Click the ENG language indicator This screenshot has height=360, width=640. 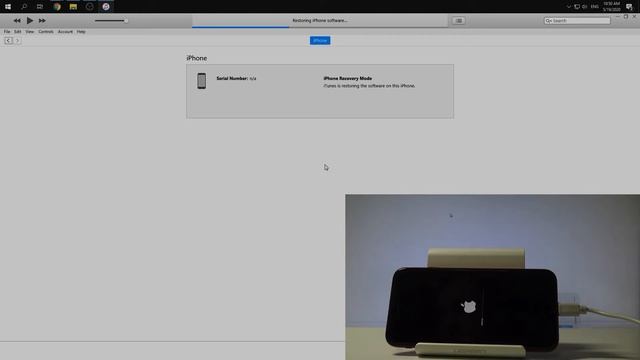(x=595, y=7)
